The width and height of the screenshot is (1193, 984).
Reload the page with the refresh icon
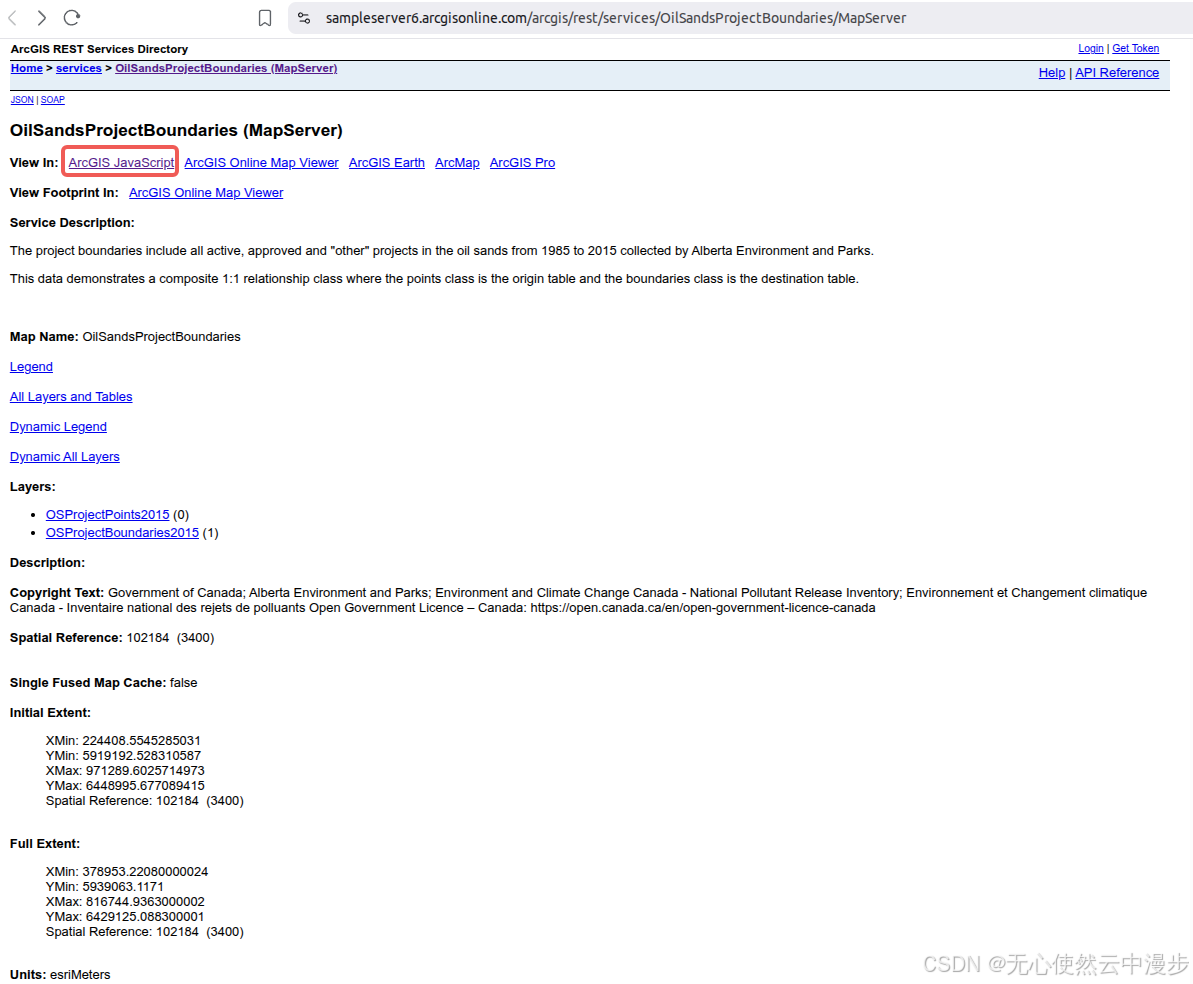click(72, 18)
